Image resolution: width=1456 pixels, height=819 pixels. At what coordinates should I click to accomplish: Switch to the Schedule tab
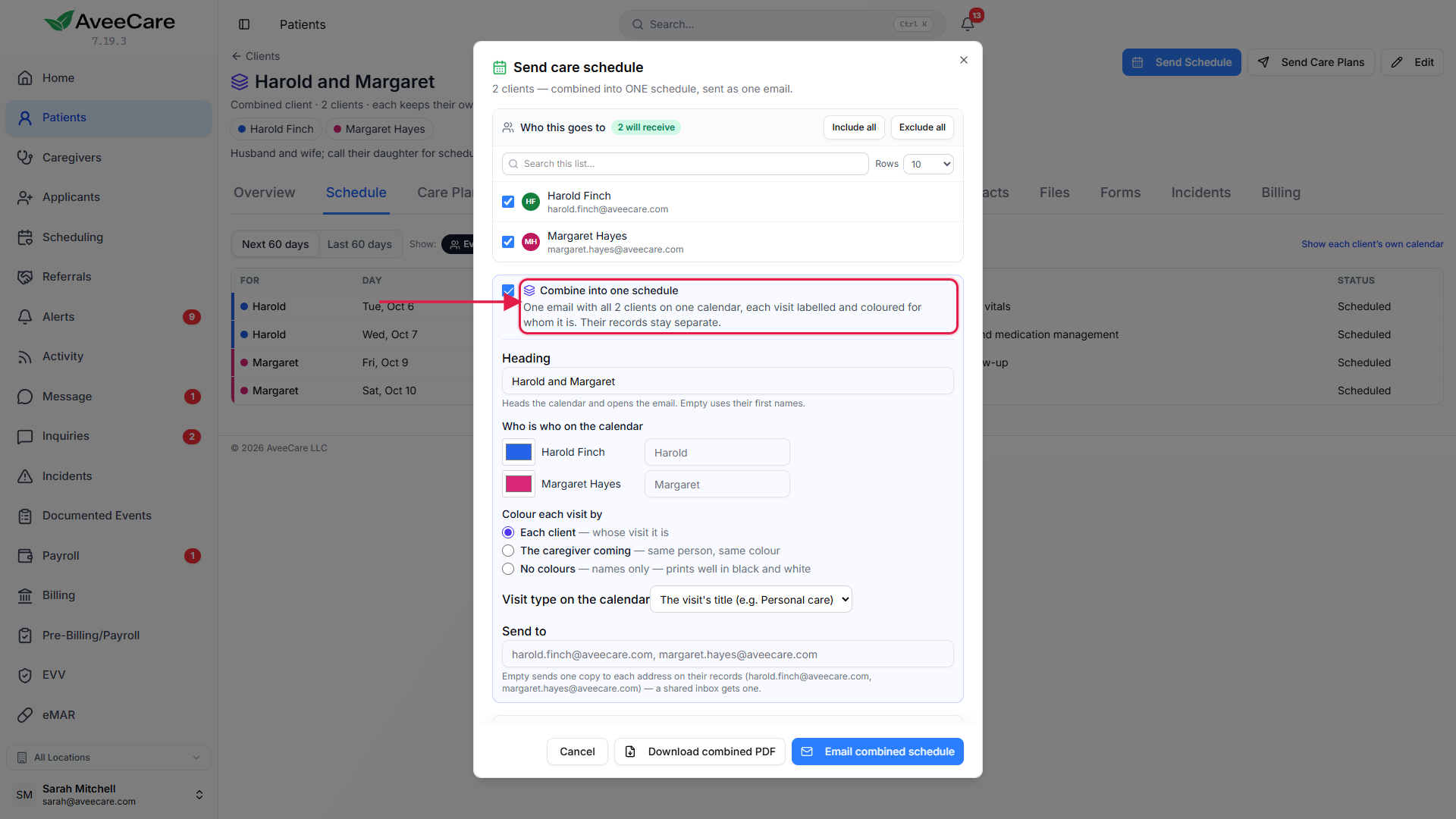click(356, 193)
